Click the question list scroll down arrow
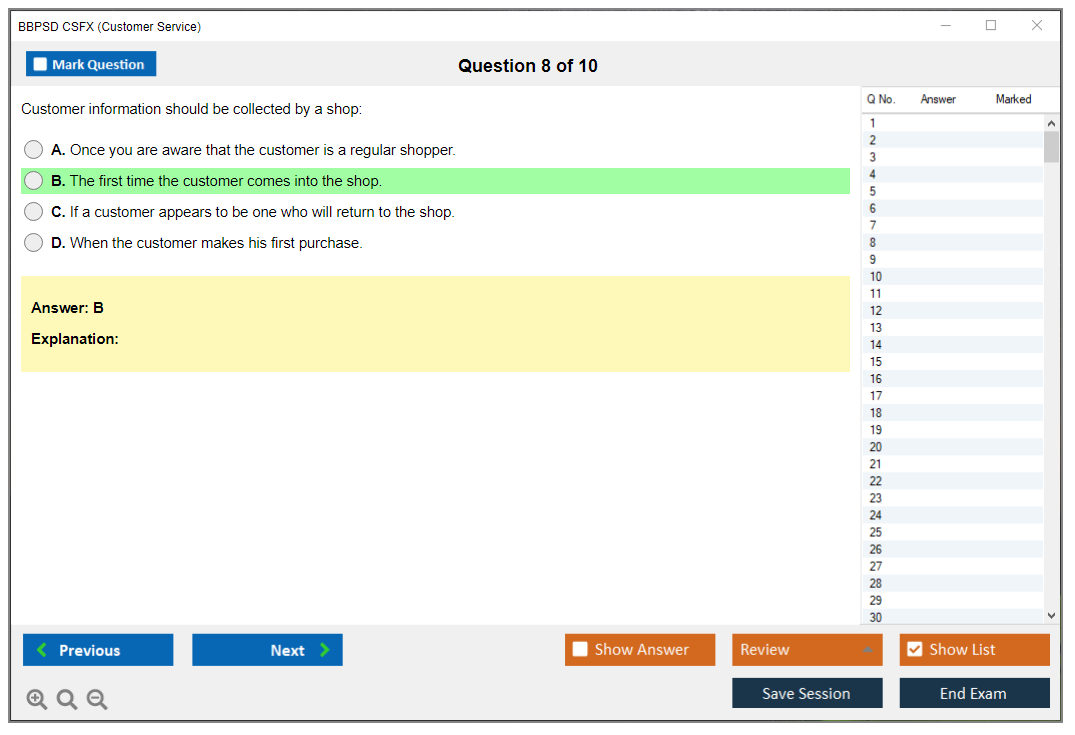 [x=1051, y=616]
